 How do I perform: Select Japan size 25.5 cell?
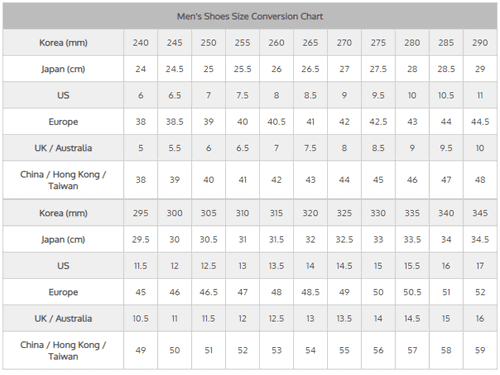242,69
